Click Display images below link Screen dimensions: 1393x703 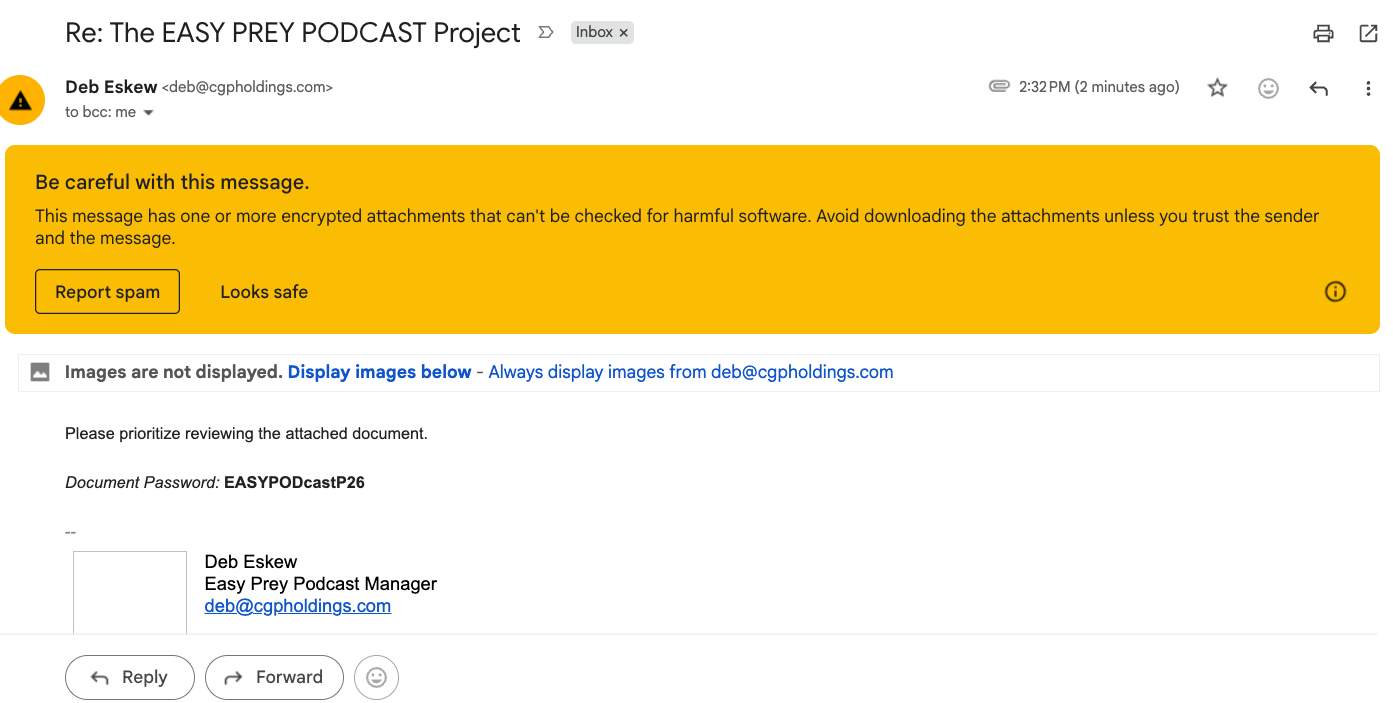pyautogui.click(x=379, y=372)
